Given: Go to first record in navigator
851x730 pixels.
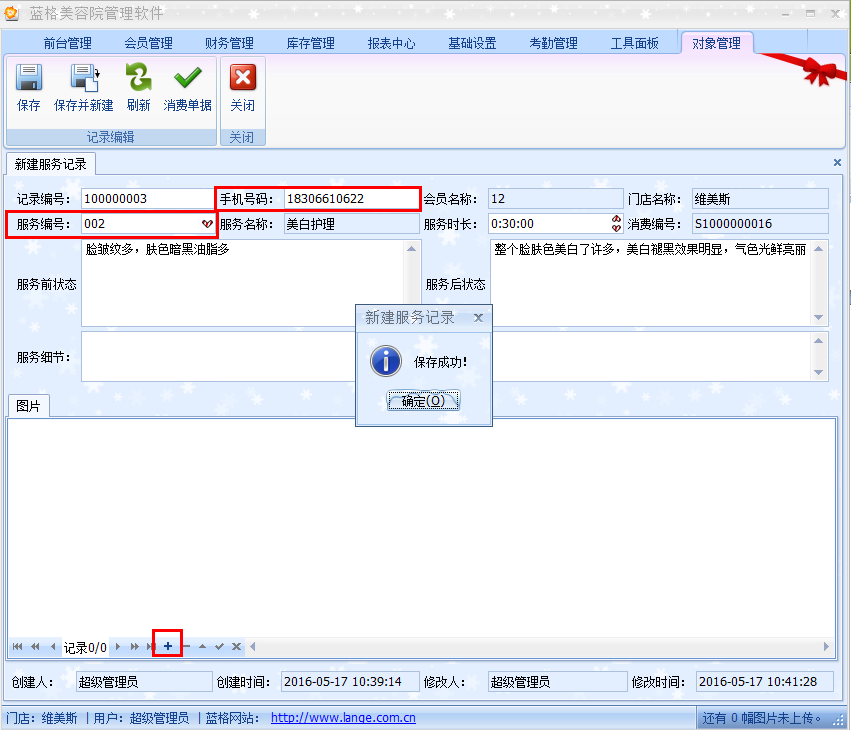Looking at the screenshot, I should (17, 646).
